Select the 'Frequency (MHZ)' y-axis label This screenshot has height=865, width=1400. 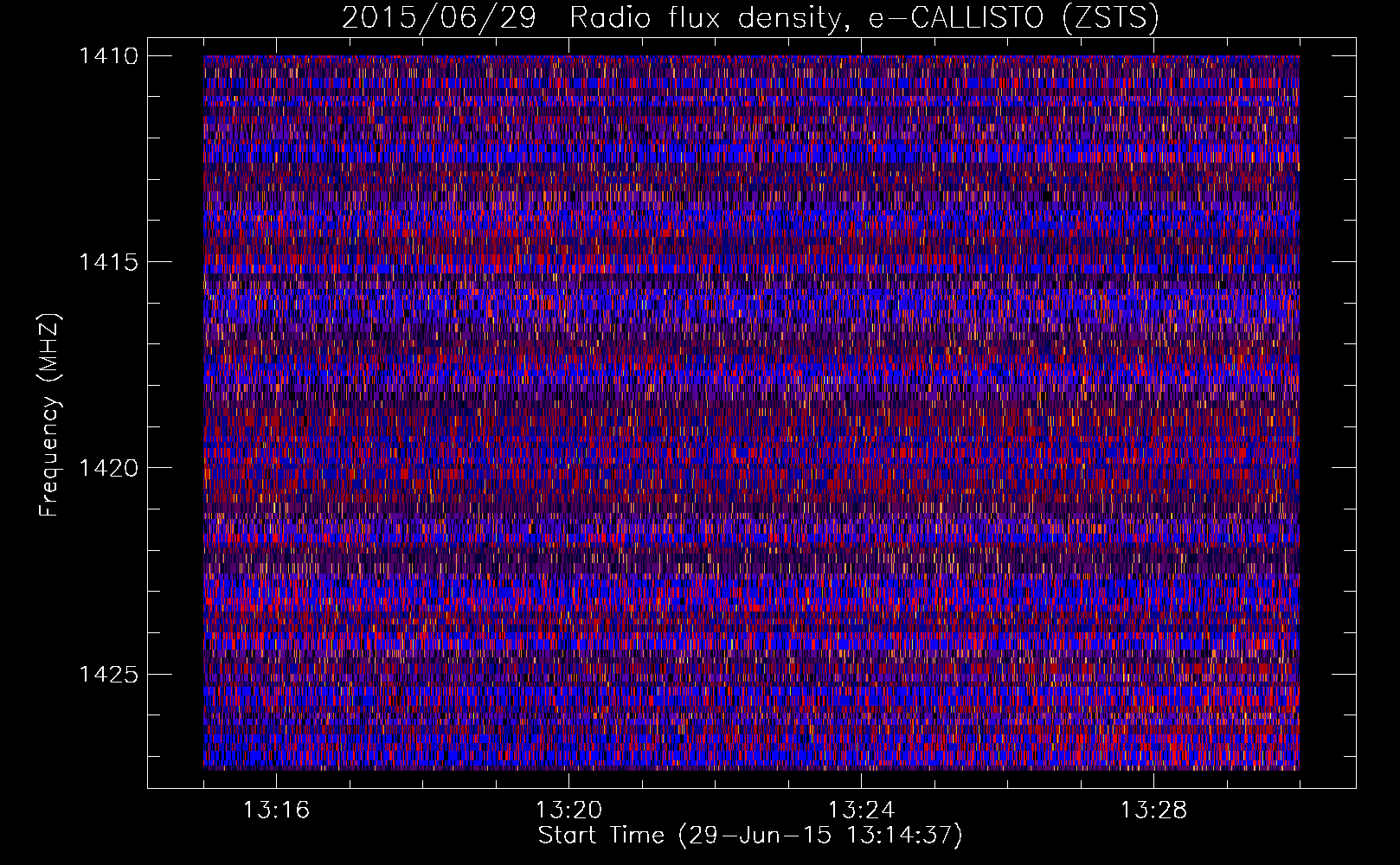(x=50, y=415)
